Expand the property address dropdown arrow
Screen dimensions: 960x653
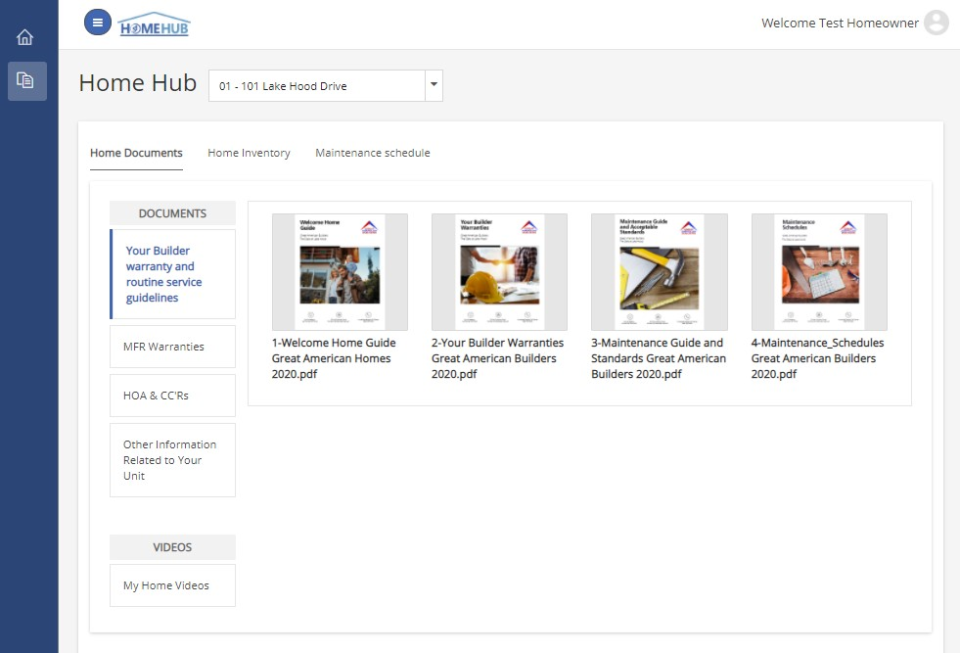click(x=433, y=86)
